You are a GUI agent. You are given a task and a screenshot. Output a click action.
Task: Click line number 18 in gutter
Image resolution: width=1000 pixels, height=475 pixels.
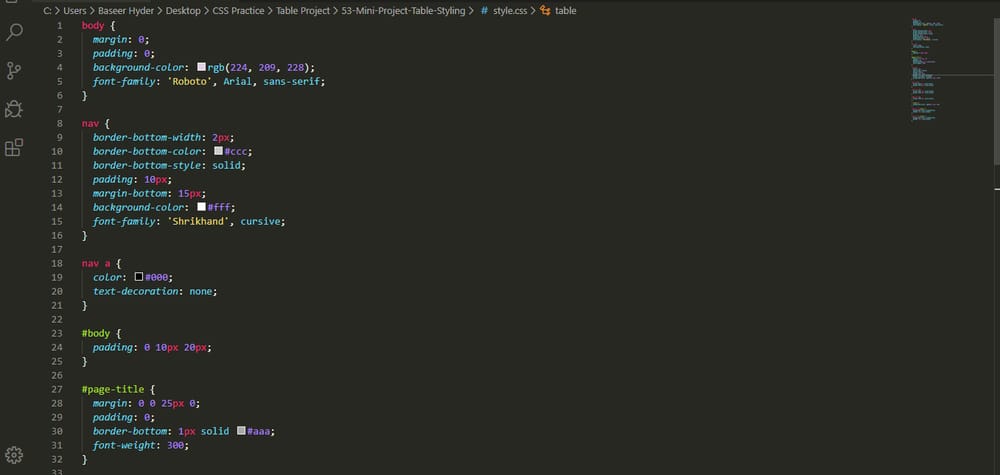pos(57,263)
